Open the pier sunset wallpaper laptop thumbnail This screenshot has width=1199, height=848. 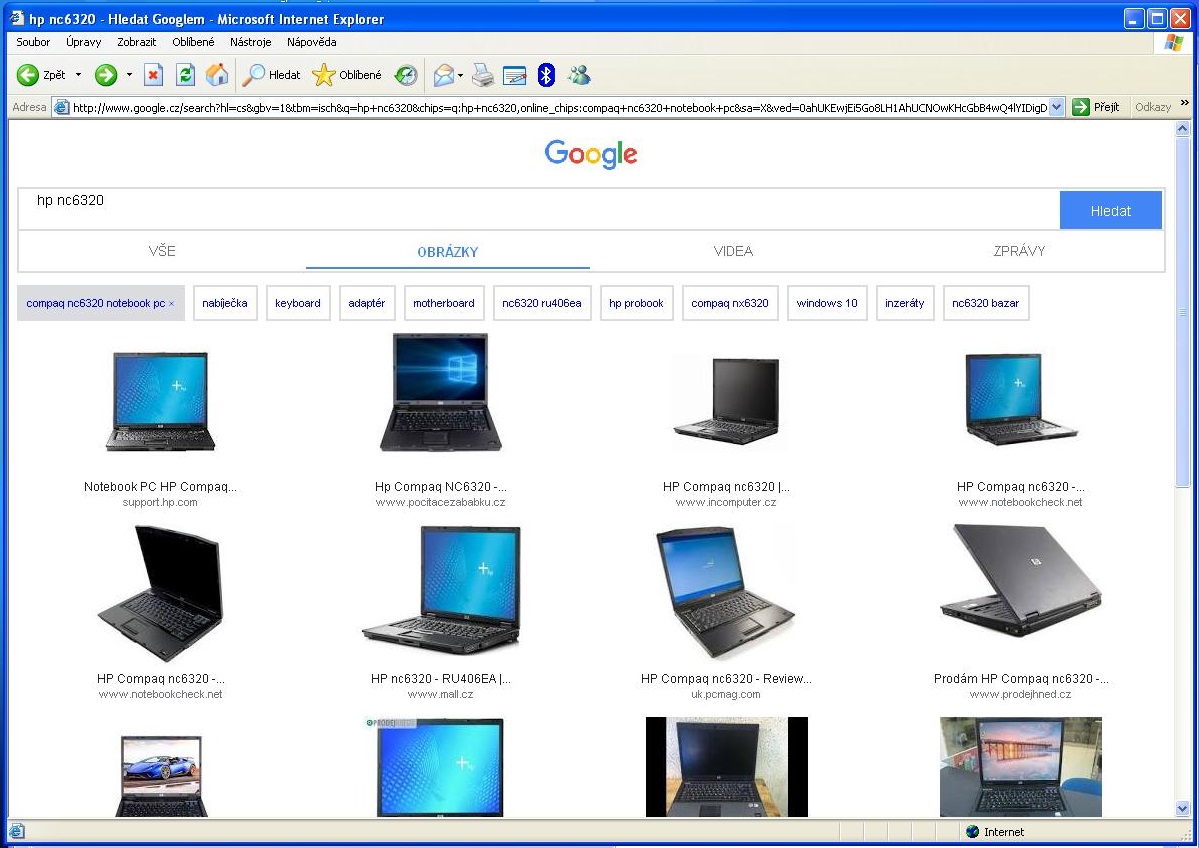point(1020,767)
